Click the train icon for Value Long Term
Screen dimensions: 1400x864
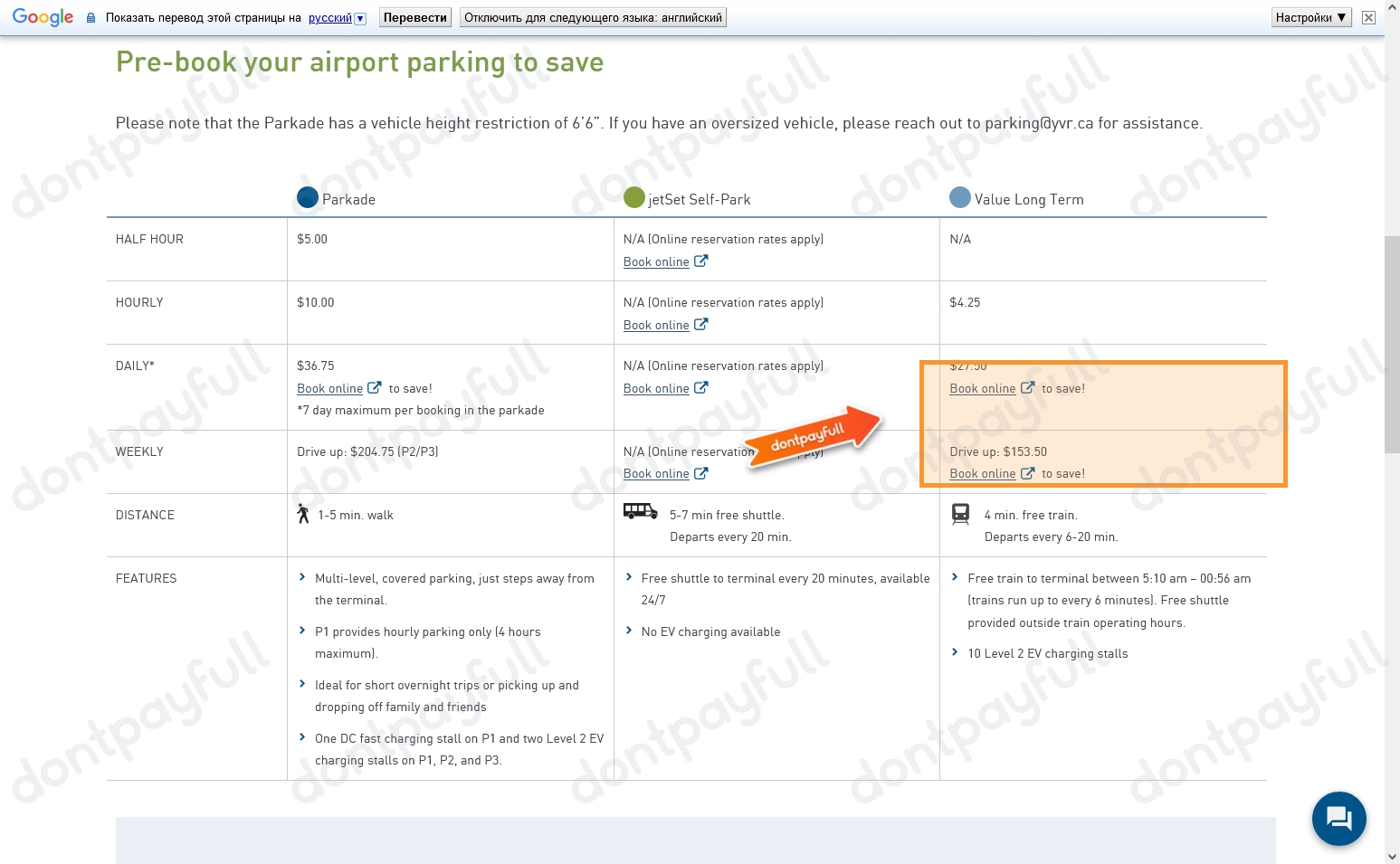coord(961,514)
